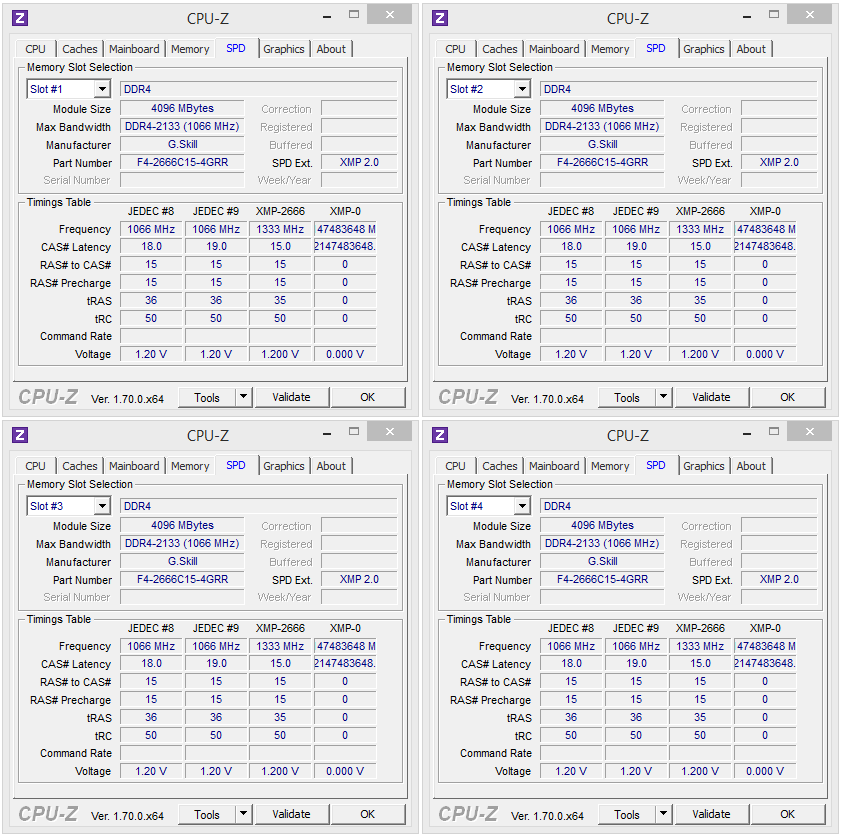The height and width of the screenshot is (837, 844).
Task: Click the CPU-Z logo icon in Slot #1 window
Action: point(20,18)
